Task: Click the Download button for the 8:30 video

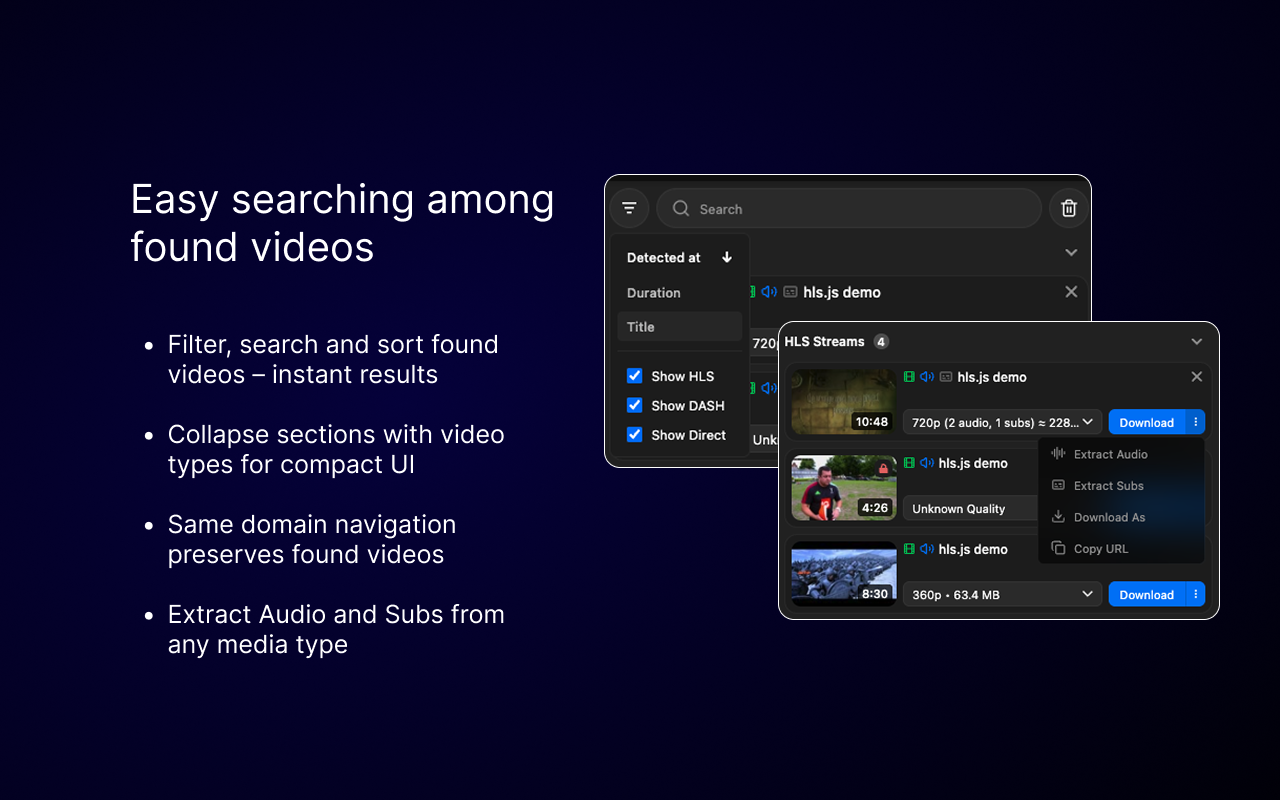Action: click(x=1147, y=594)
